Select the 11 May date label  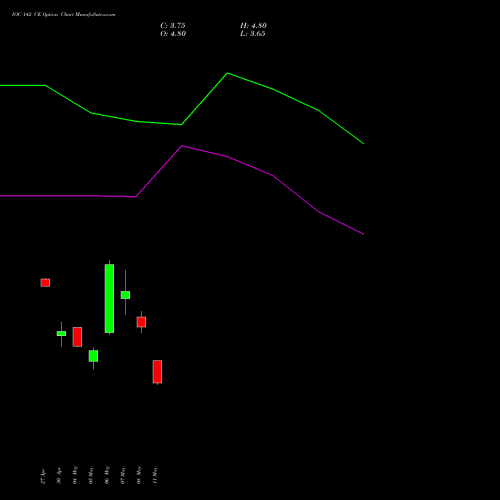(155, 476)
